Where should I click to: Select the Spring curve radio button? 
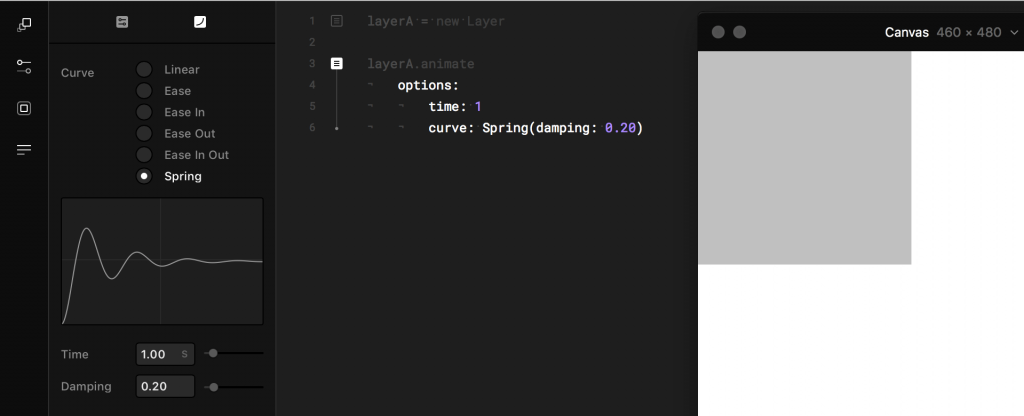(144, 176)
